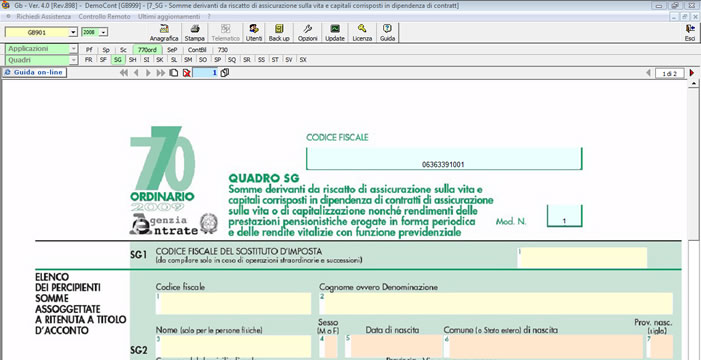Open the SR quadro tab

247,60
